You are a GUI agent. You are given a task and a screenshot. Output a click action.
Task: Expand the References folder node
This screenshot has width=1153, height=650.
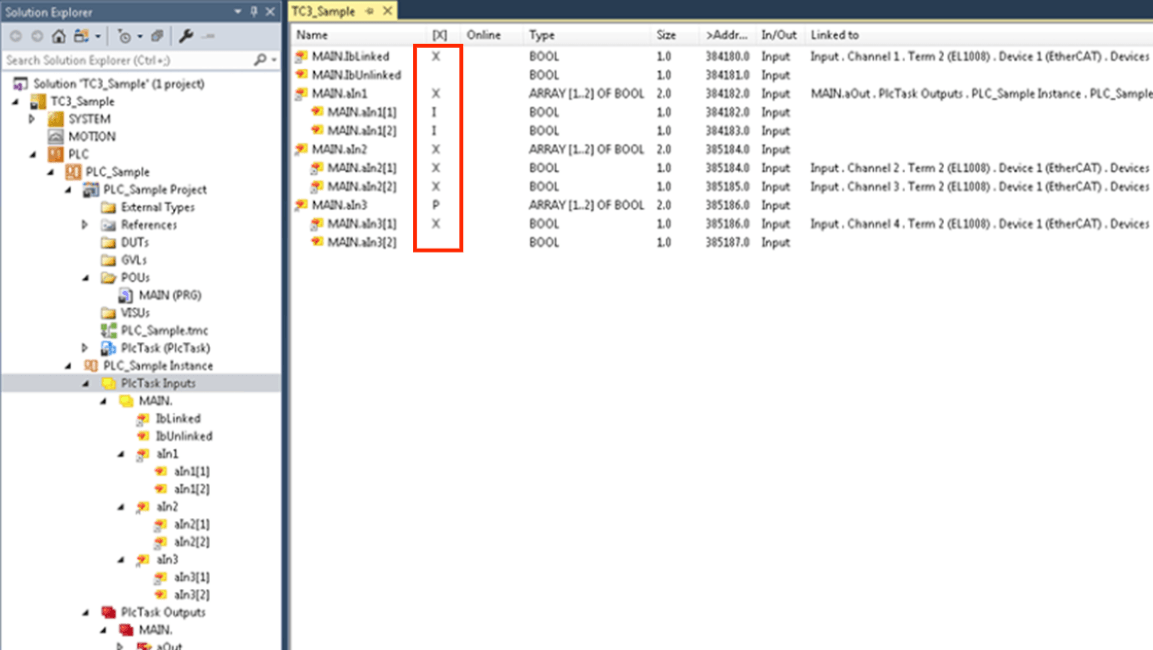point(86,225)
